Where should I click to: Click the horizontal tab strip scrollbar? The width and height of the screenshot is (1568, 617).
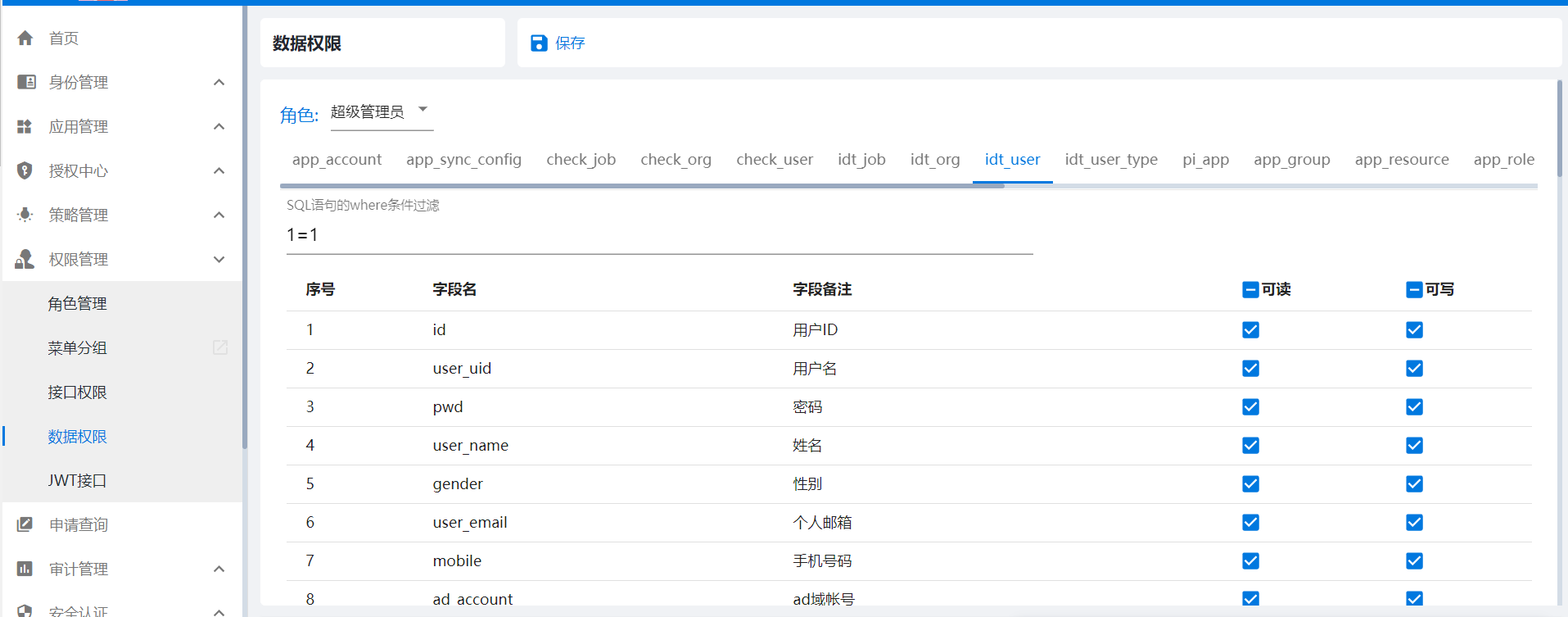coord(642,186)
